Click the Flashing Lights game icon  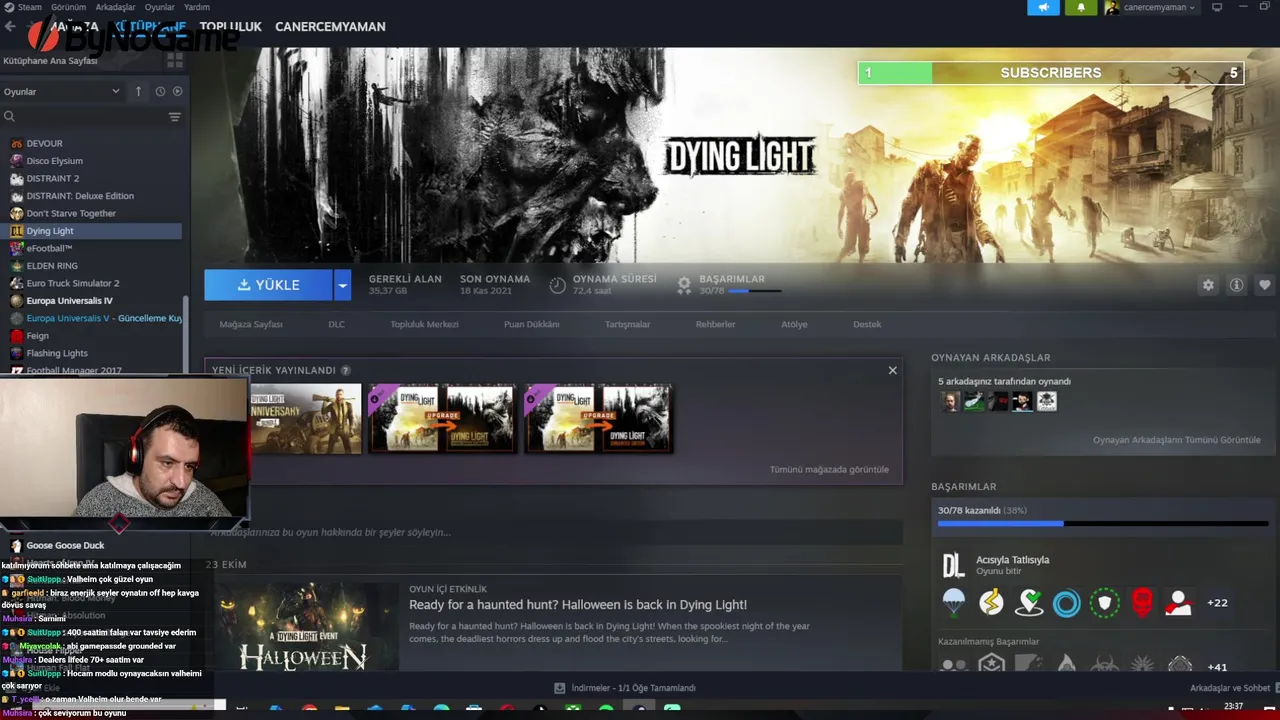click(x=16, y=353)
